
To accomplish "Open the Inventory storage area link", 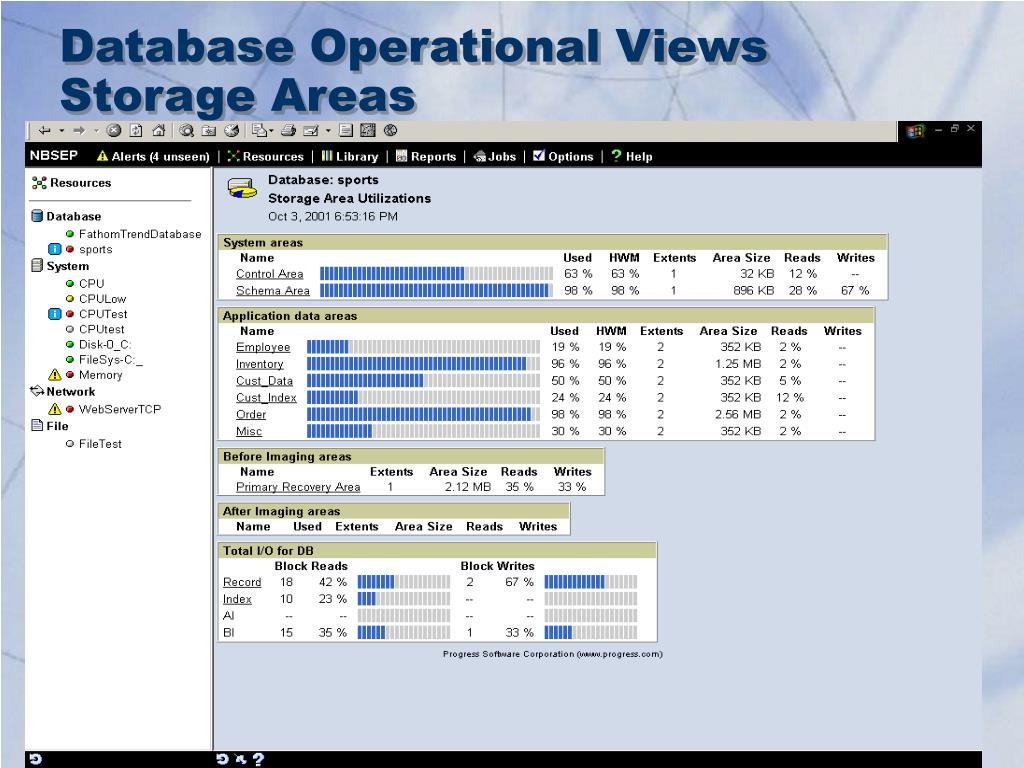I will tap(260, 364).
